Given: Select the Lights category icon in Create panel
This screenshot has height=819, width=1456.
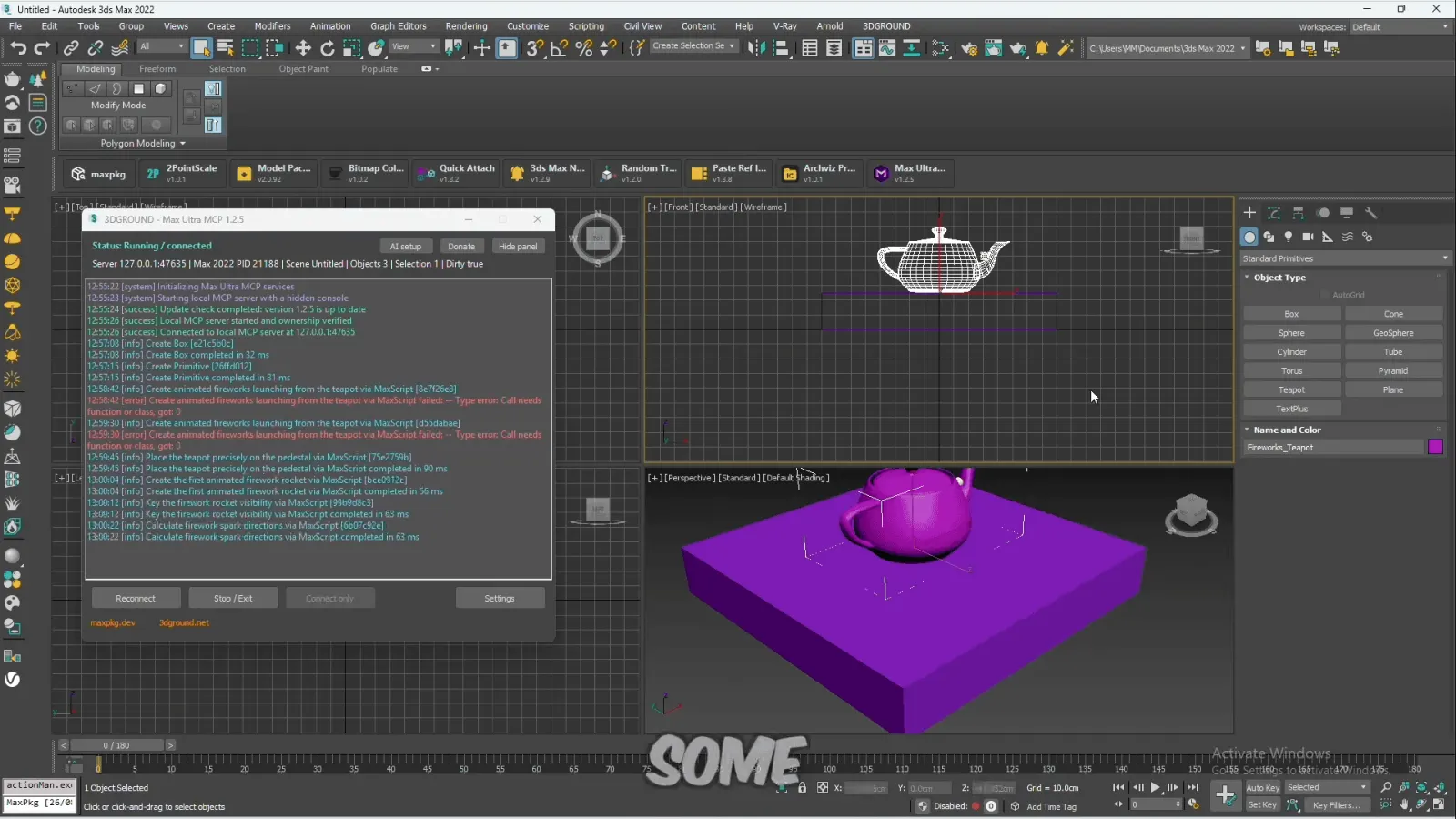Looking at the screenshot, I should [1289, 237].
